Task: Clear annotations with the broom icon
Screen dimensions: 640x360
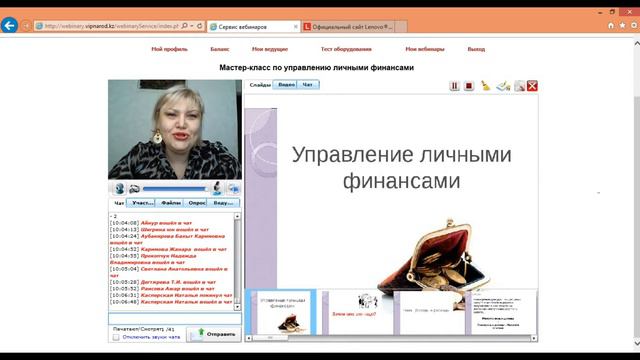Action: 485,86
